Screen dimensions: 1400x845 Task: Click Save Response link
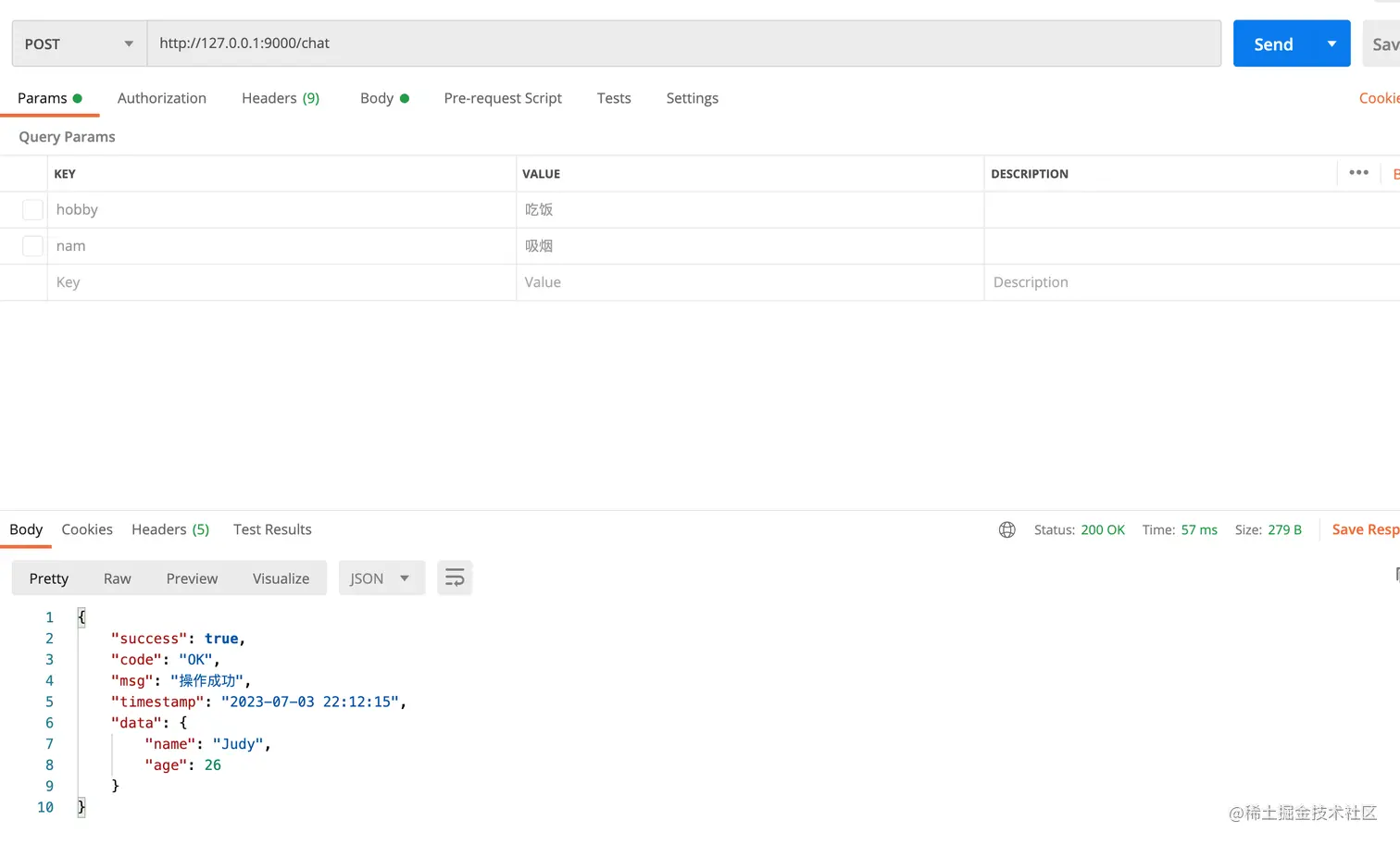click(x=1365, y=529)
